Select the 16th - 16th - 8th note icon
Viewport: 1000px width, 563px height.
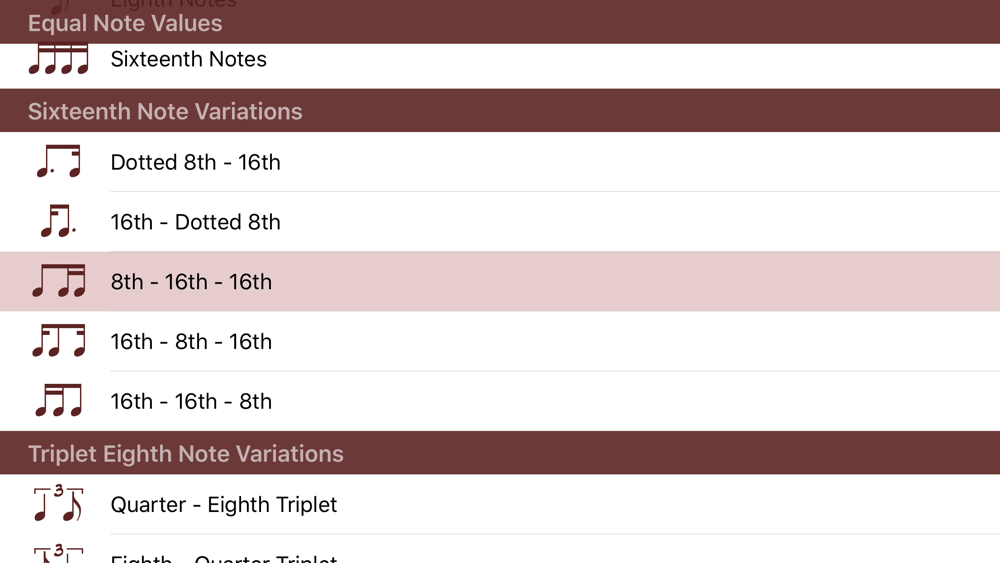[x=58, y=400]
